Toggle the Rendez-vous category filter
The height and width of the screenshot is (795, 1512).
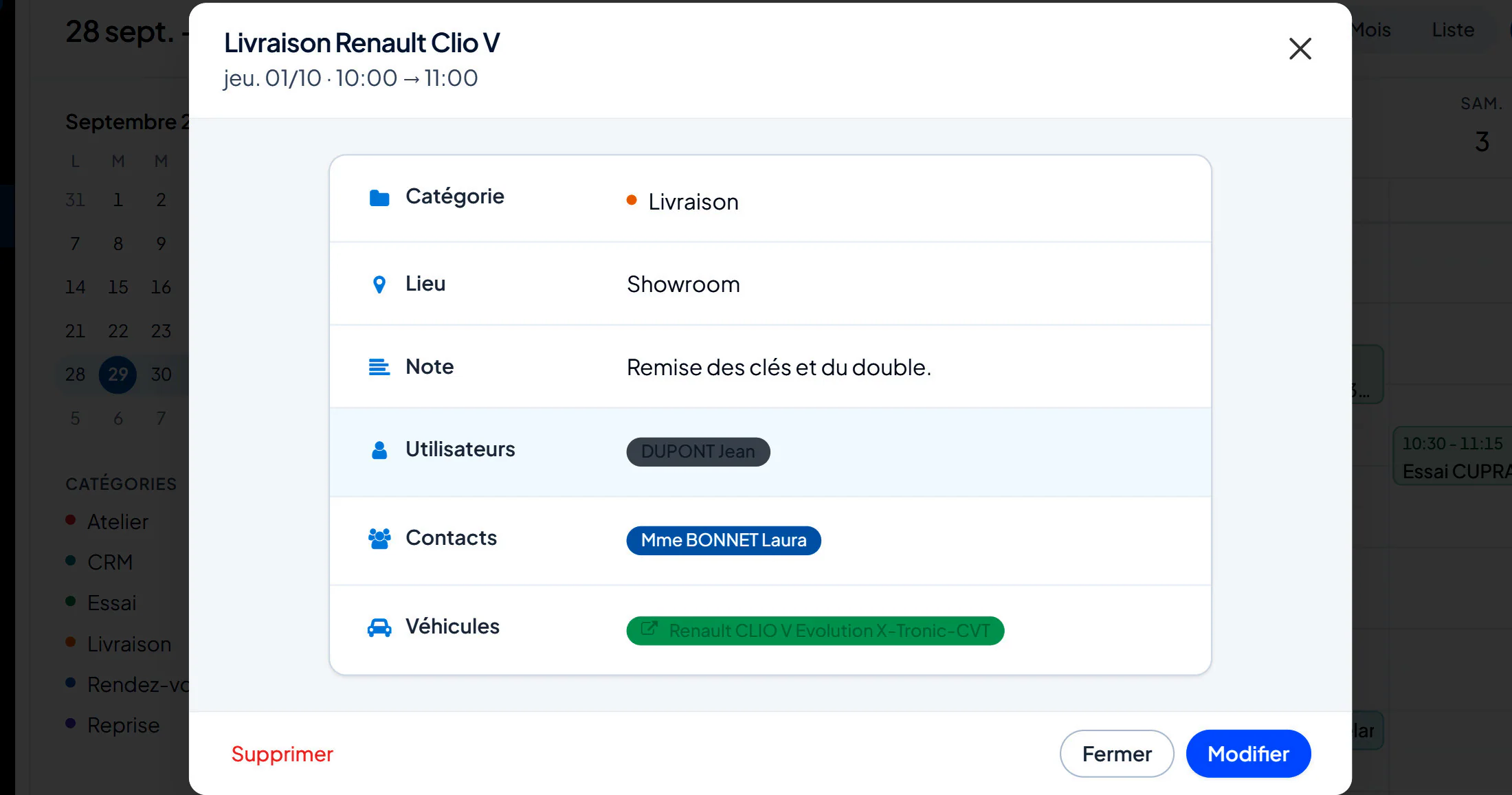[x=126, y=684]
